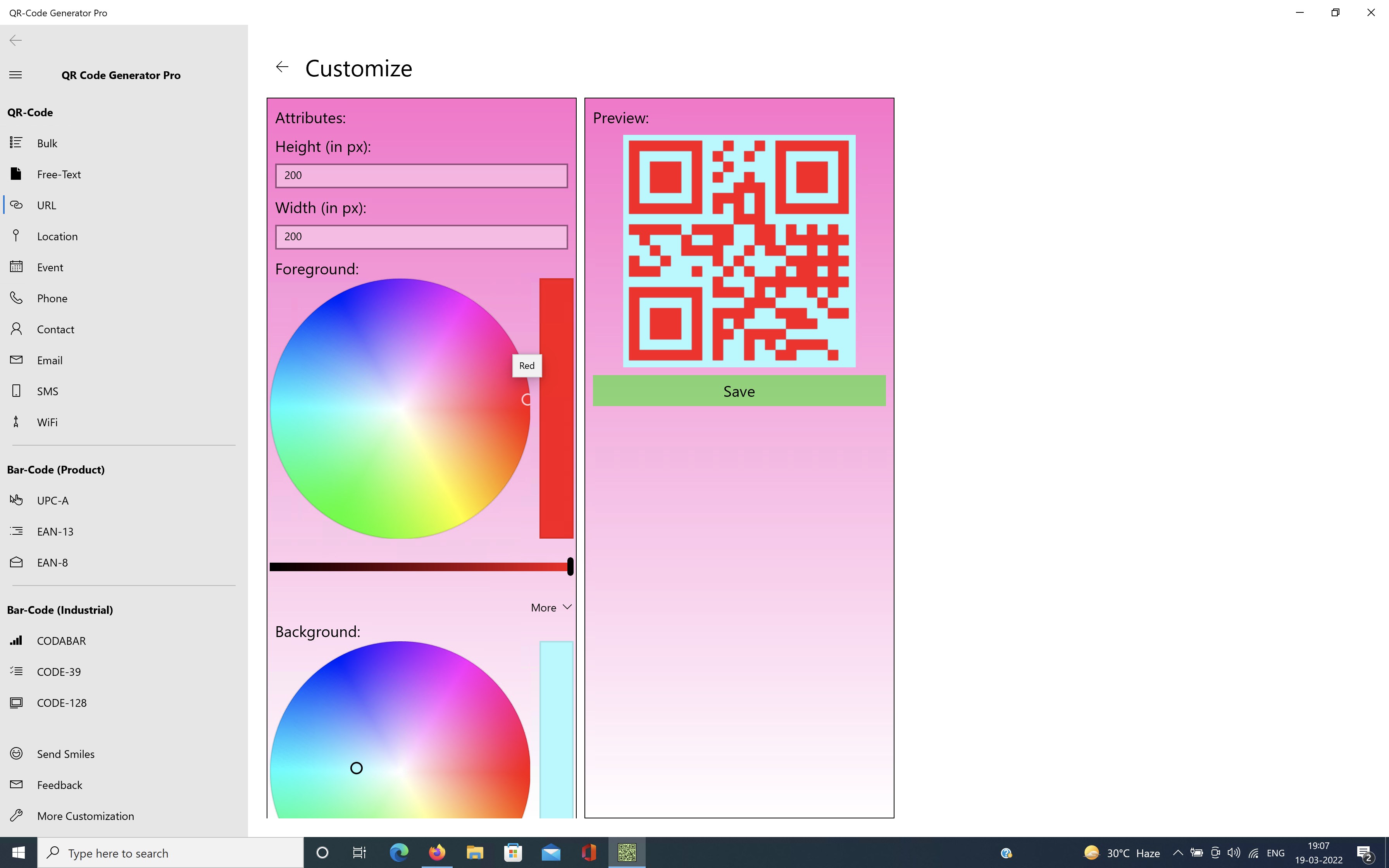1389x868 pixels.
Task: Select the Contact menu item
Action: (124, 329)
